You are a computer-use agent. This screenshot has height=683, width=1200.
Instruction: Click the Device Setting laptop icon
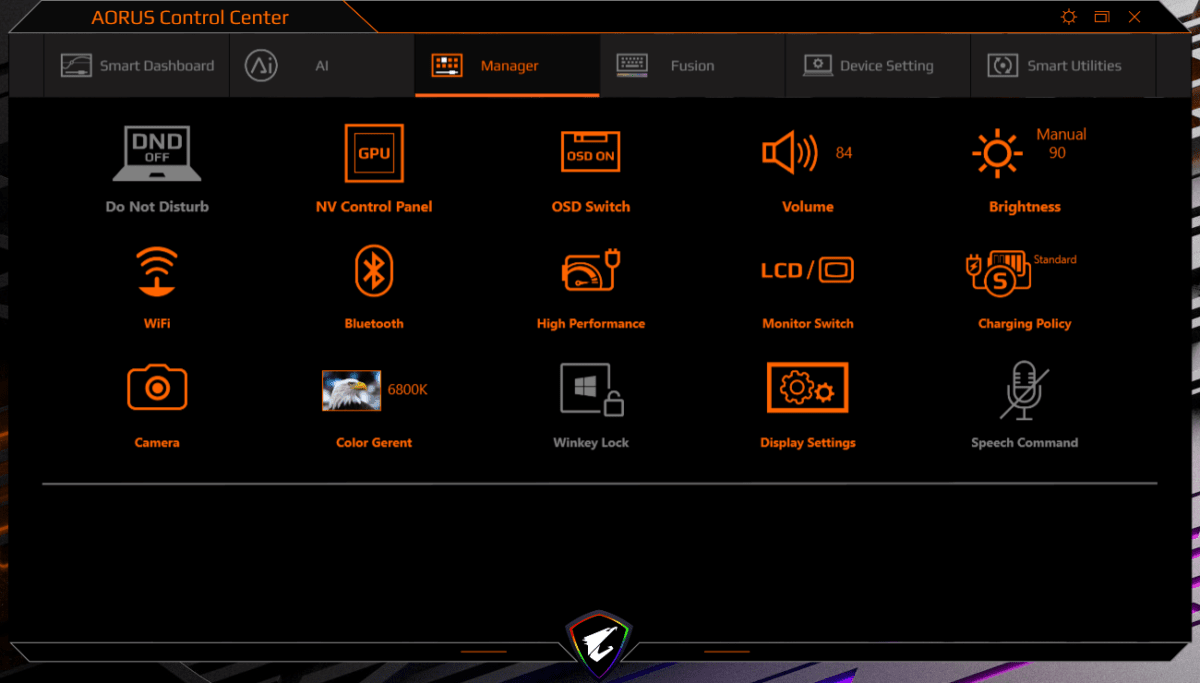pyautogui.click(x=818, y=66)
